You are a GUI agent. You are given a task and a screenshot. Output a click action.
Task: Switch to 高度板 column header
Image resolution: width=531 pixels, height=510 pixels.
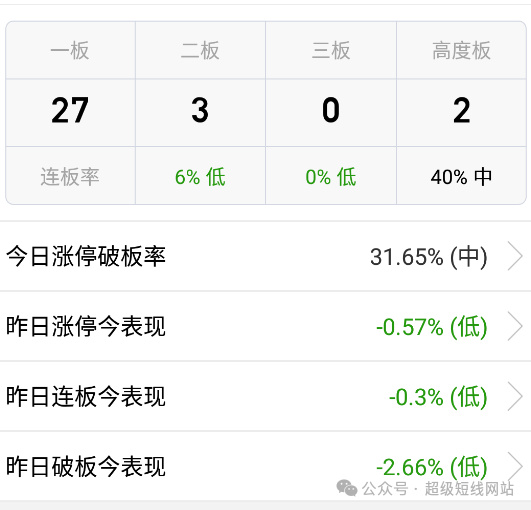click(x=461, y=50)
